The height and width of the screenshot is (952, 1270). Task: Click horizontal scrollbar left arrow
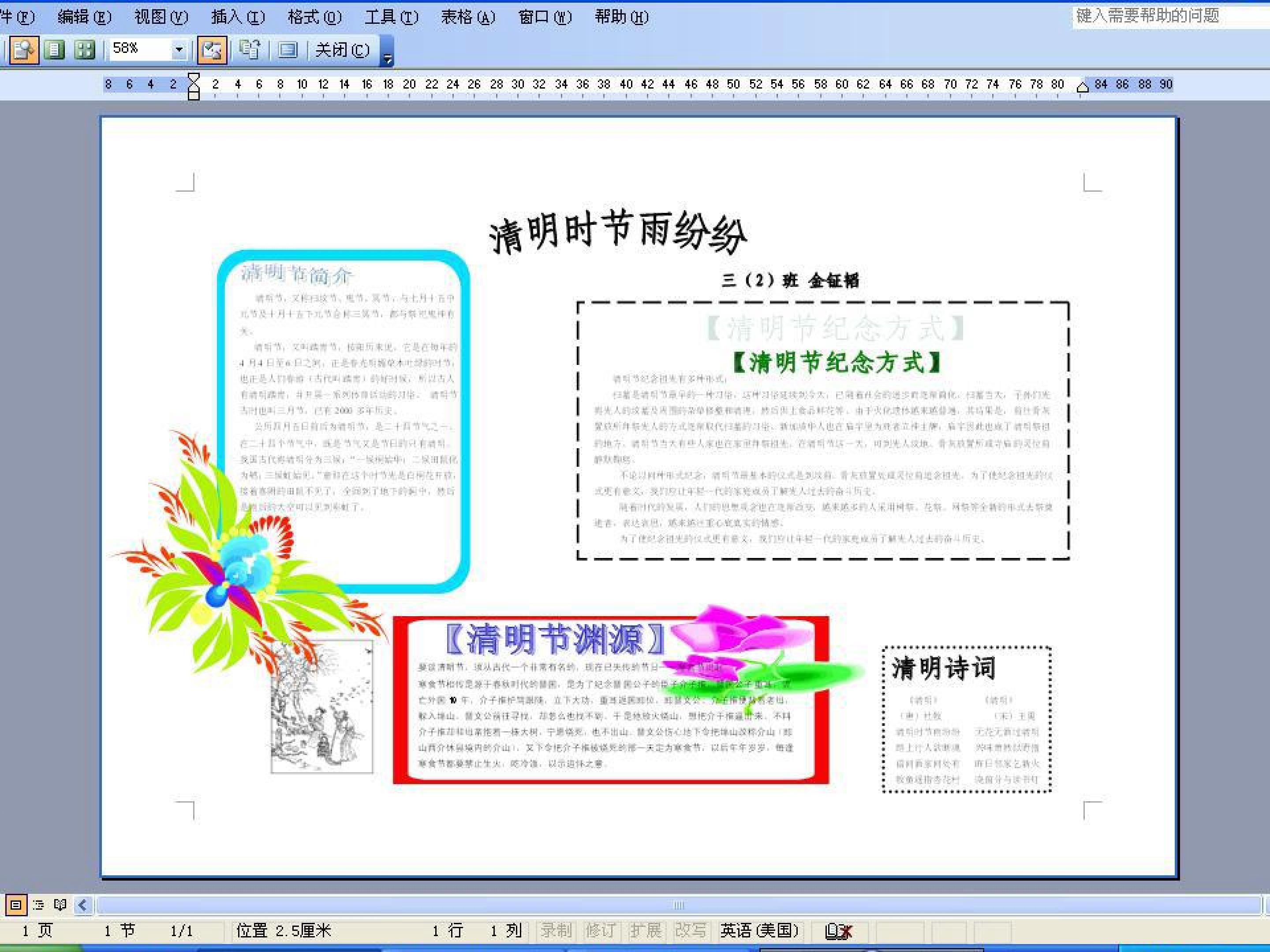(82, 905)
